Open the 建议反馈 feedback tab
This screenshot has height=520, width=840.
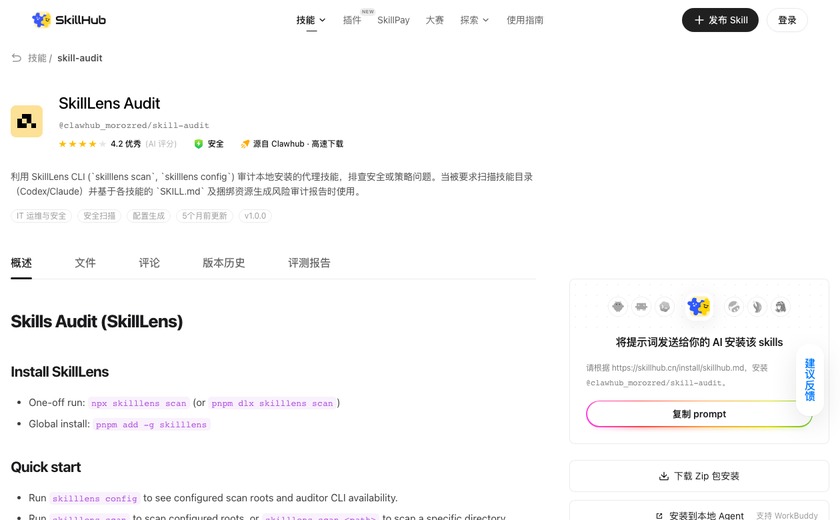(x=810, y=380)
